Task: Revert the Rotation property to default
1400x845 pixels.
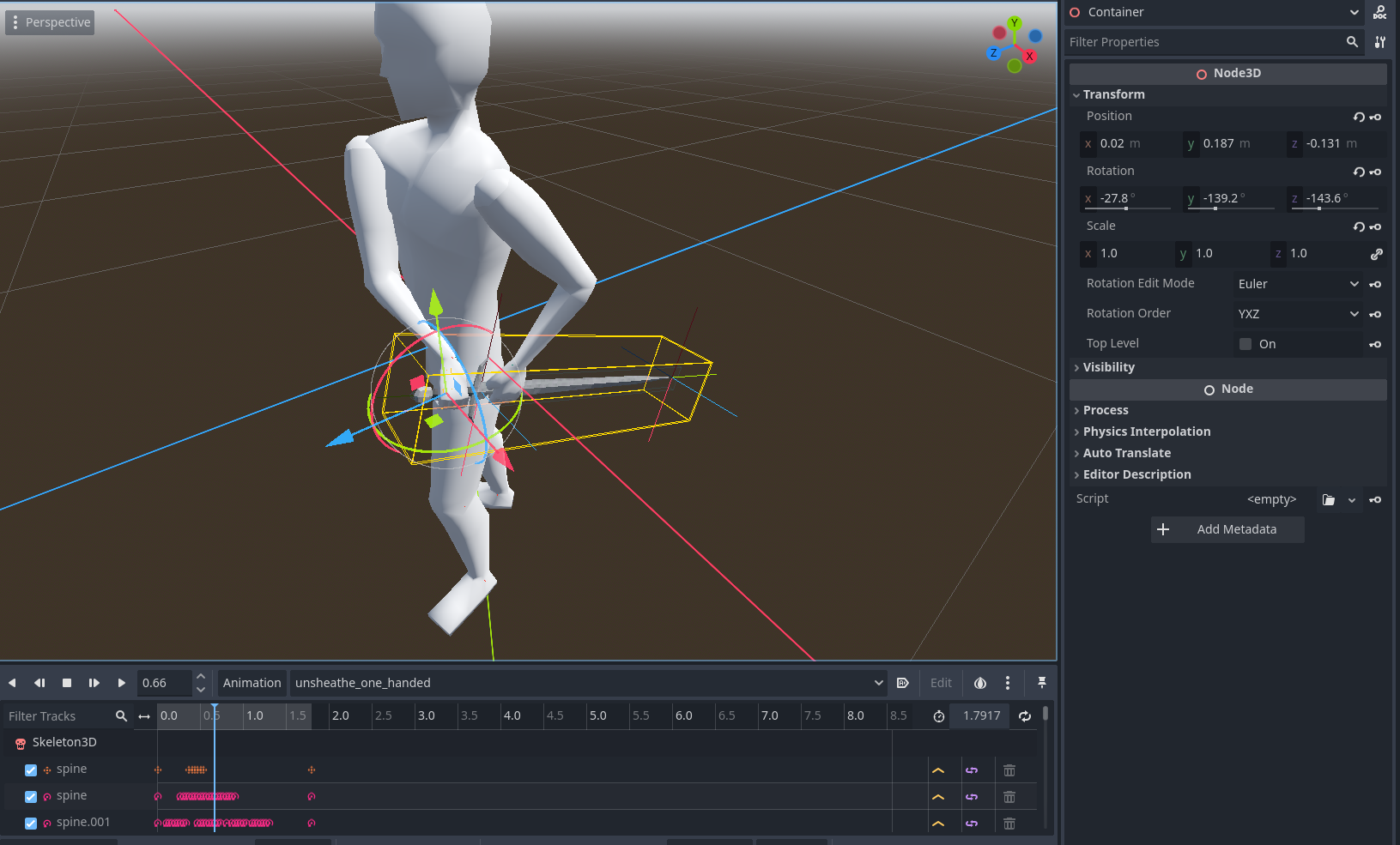Action: 1358,172
